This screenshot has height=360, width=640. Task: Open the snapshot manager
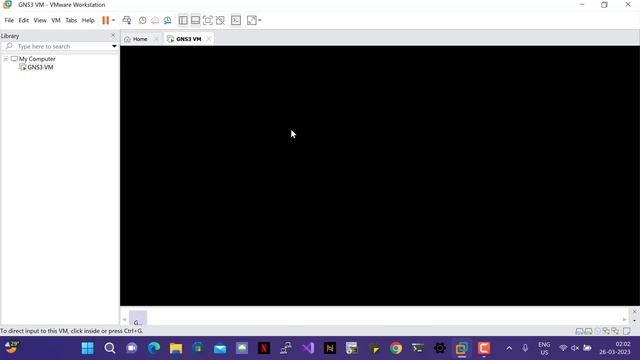[167, 20]
